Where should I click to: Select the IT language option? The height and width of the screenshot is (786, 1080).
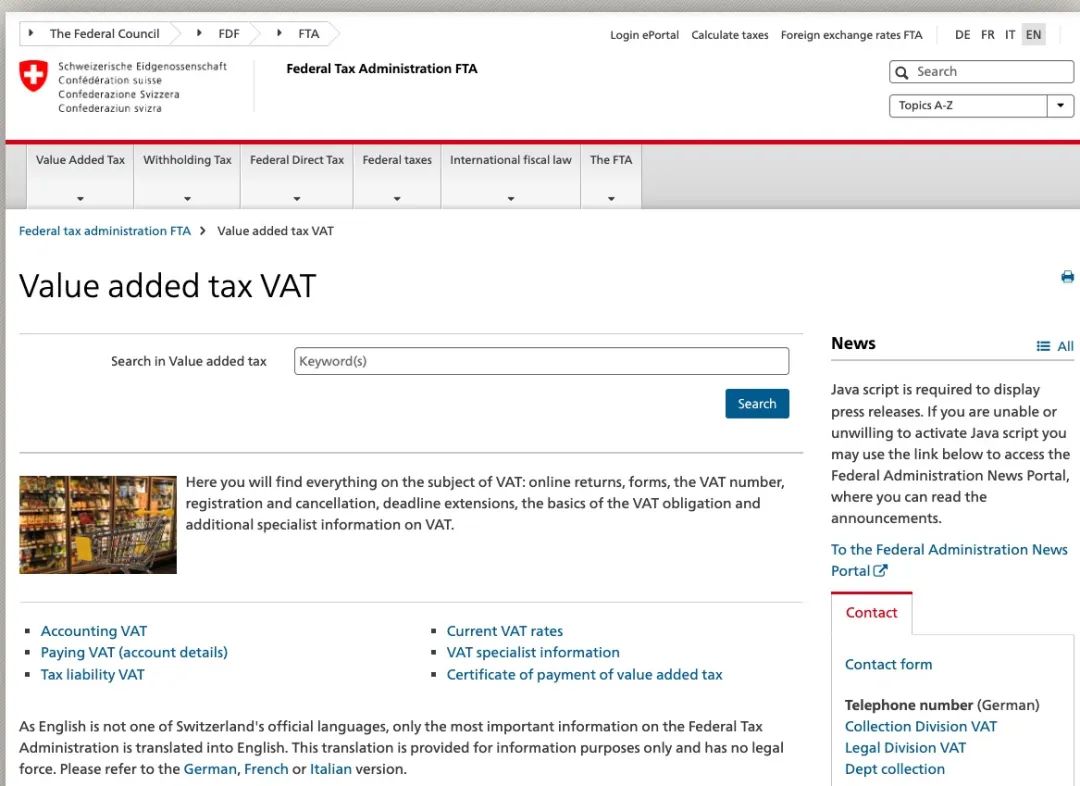point(1010,34)
